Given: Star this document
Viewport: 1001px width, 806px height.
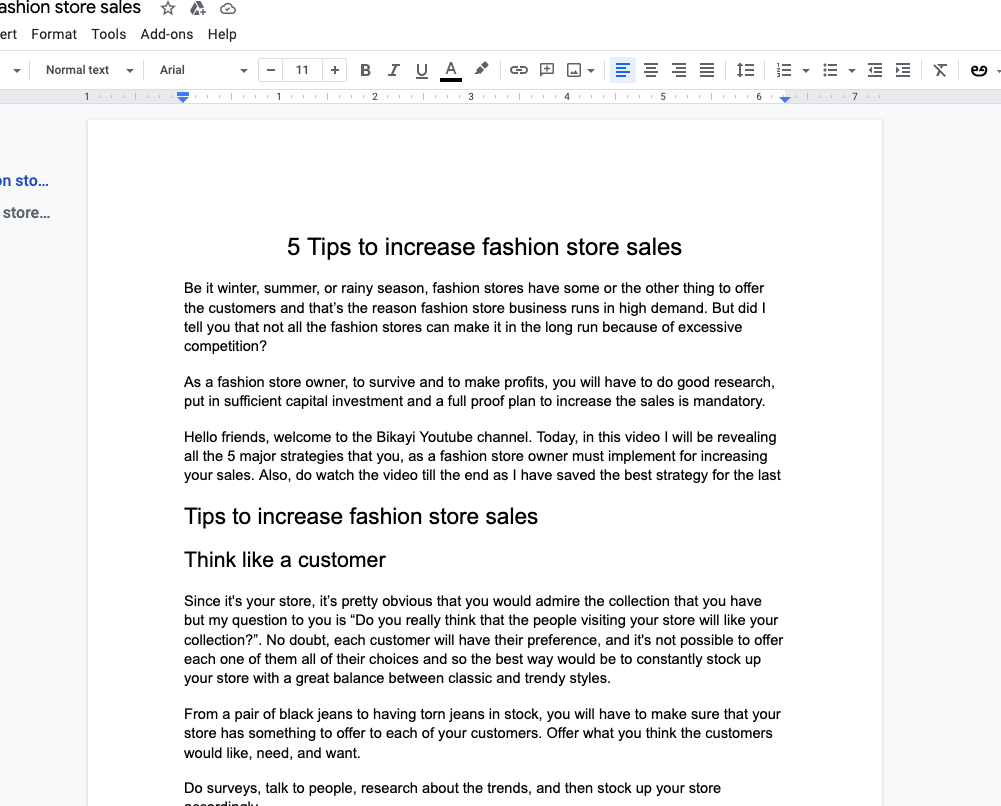Looking at the screenshot, I should pos(167,8).
